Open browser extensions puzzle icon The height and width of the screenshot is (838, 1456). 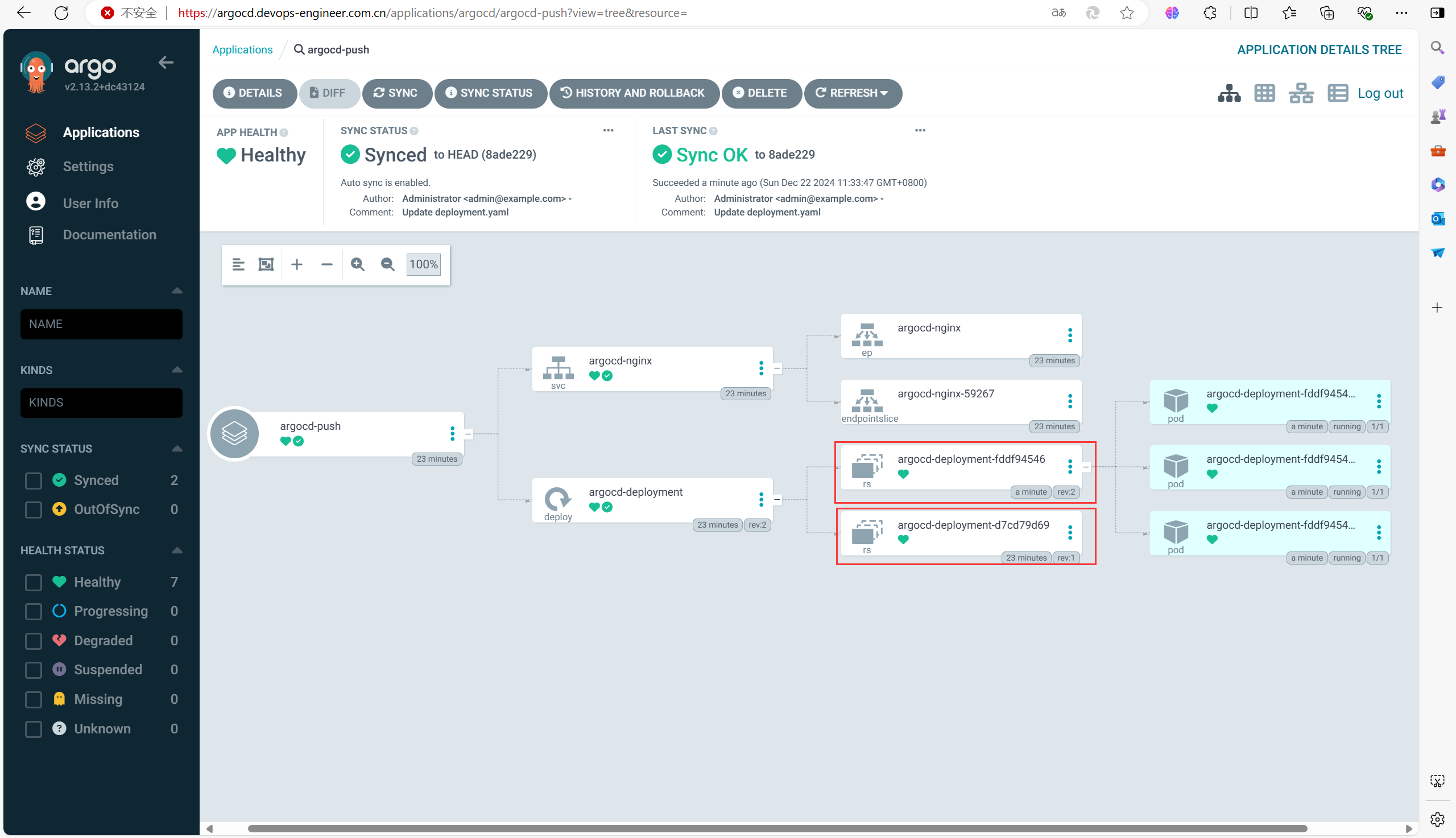coord(1209,13)
